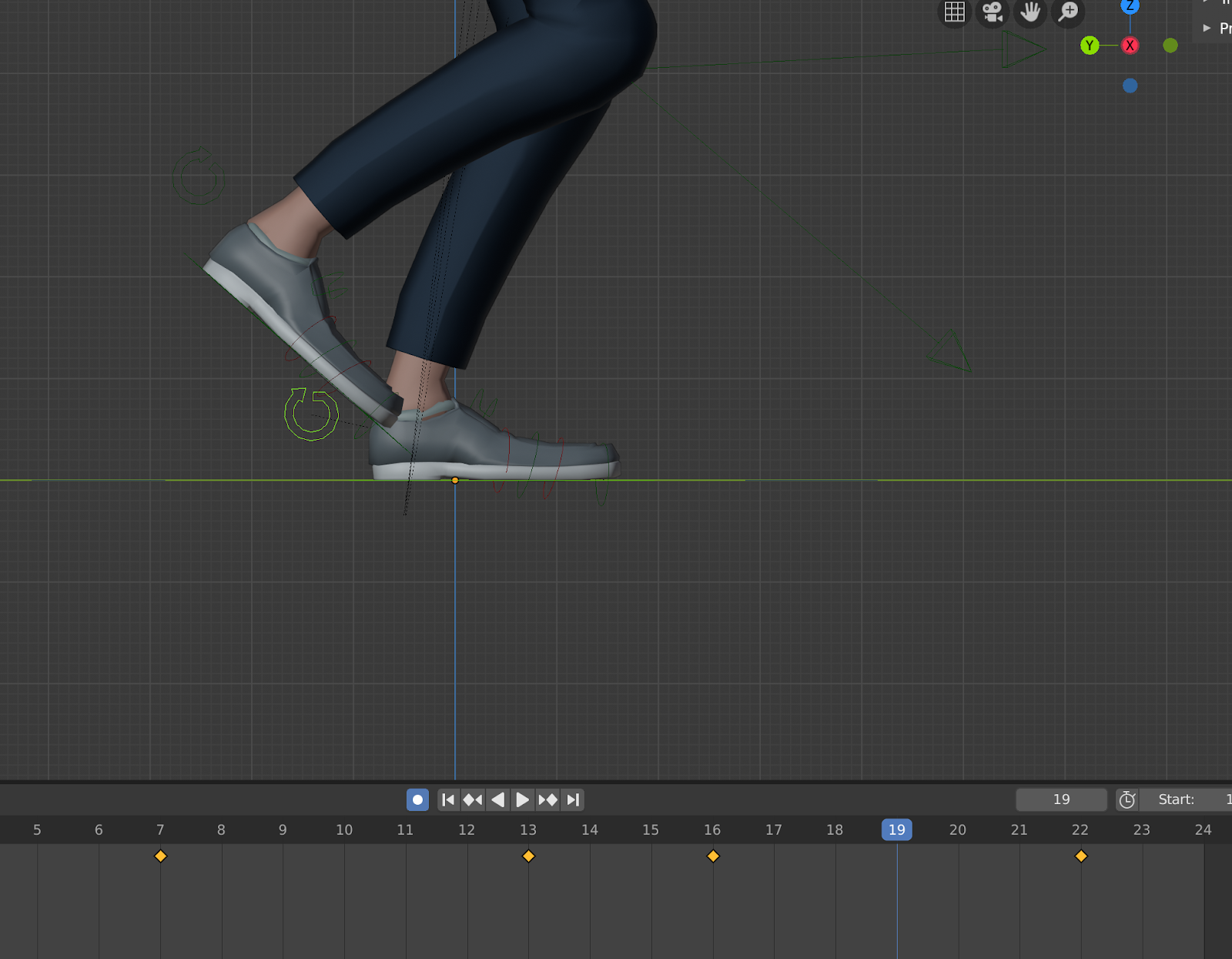Click the dark green negative Y axis dot
1232x959 pixels.
pyautogui.click(x=1170, y=45)
